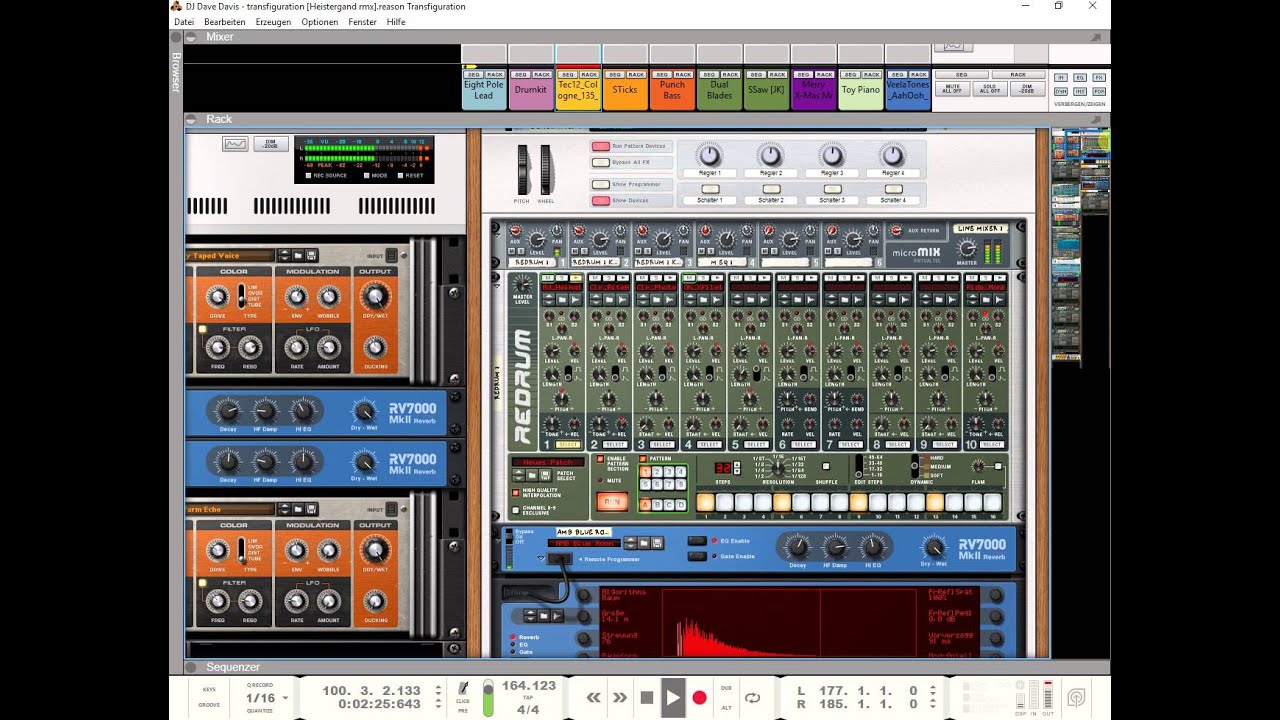Click the Regler 4 knob
This screenshot has width=1280, height=720.
892,155
